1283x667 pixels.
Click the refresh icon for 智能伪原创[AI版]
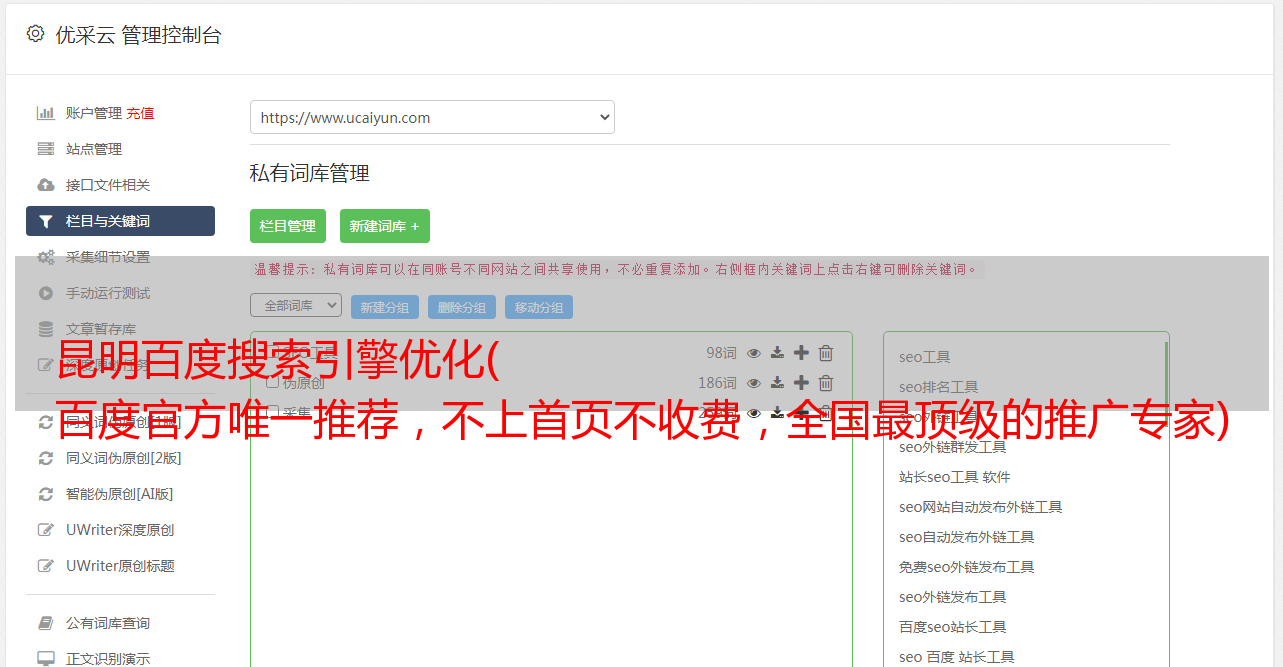click(x=45, y=494)
